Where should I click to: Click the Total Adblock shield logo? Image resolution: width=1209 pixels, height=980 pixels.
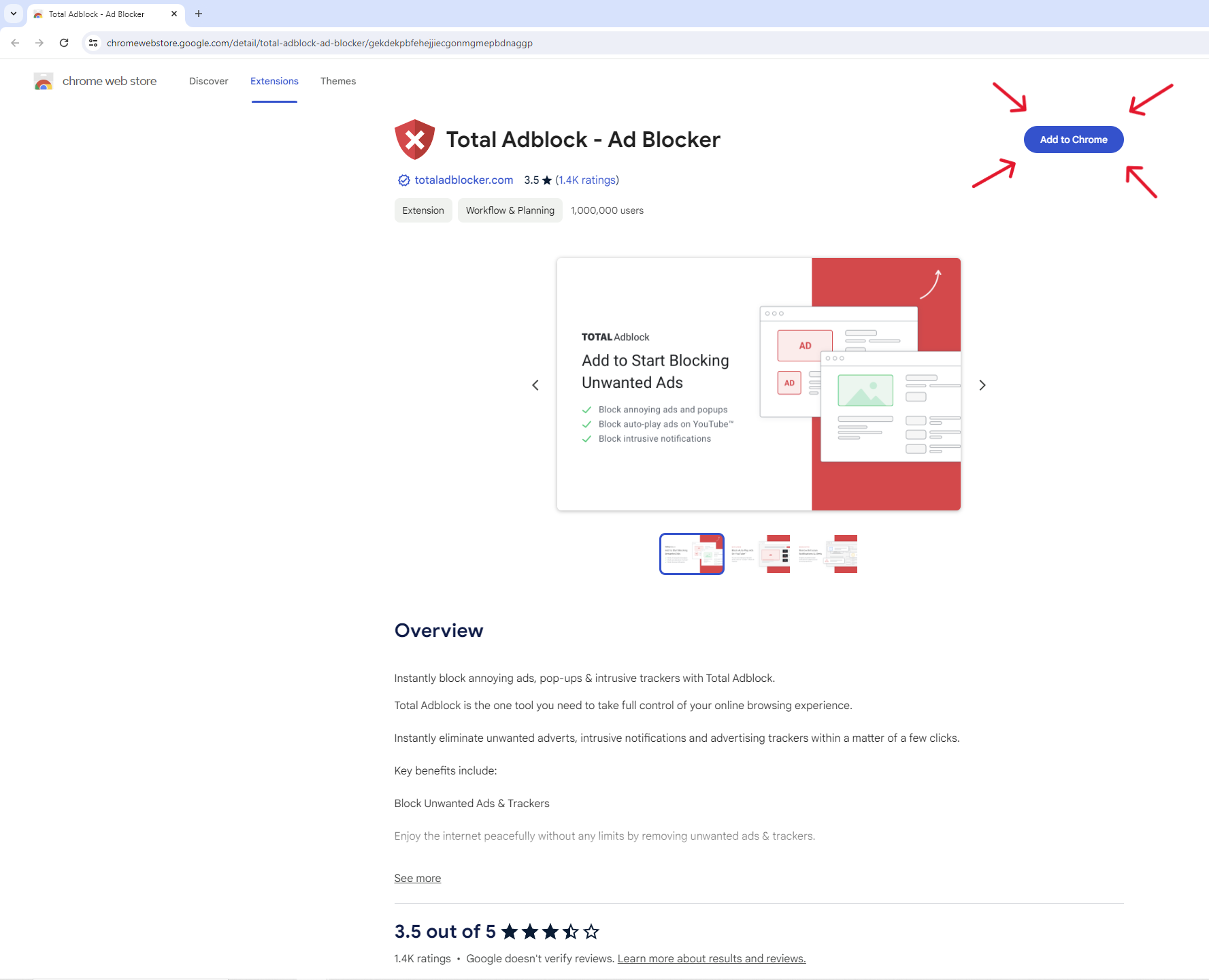tap(414, 140)
